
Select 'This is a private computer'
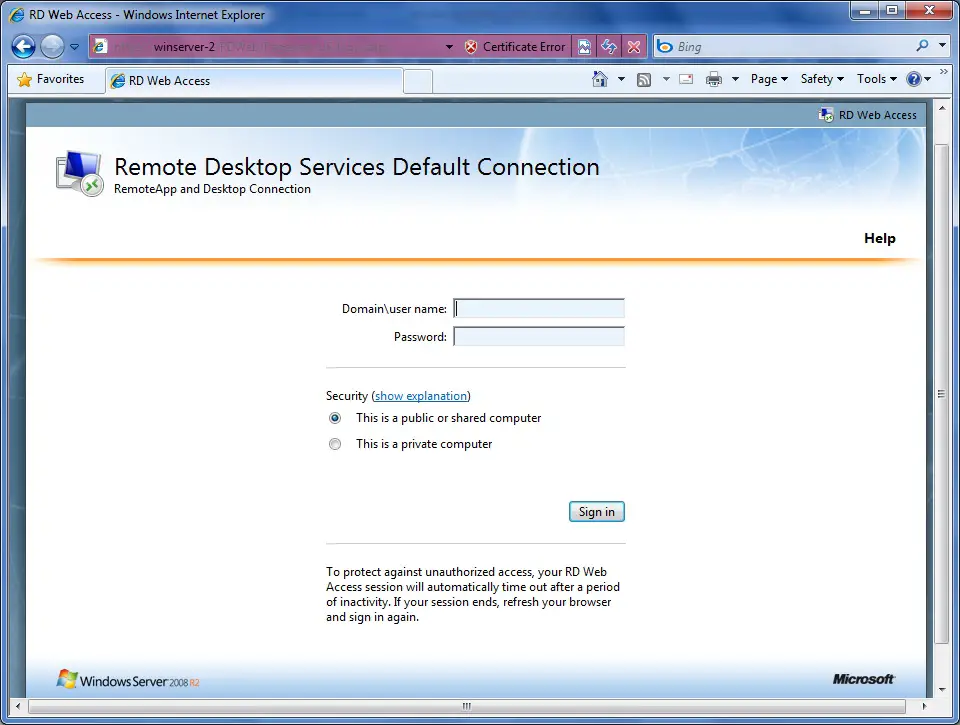click(x=335, y=444)
